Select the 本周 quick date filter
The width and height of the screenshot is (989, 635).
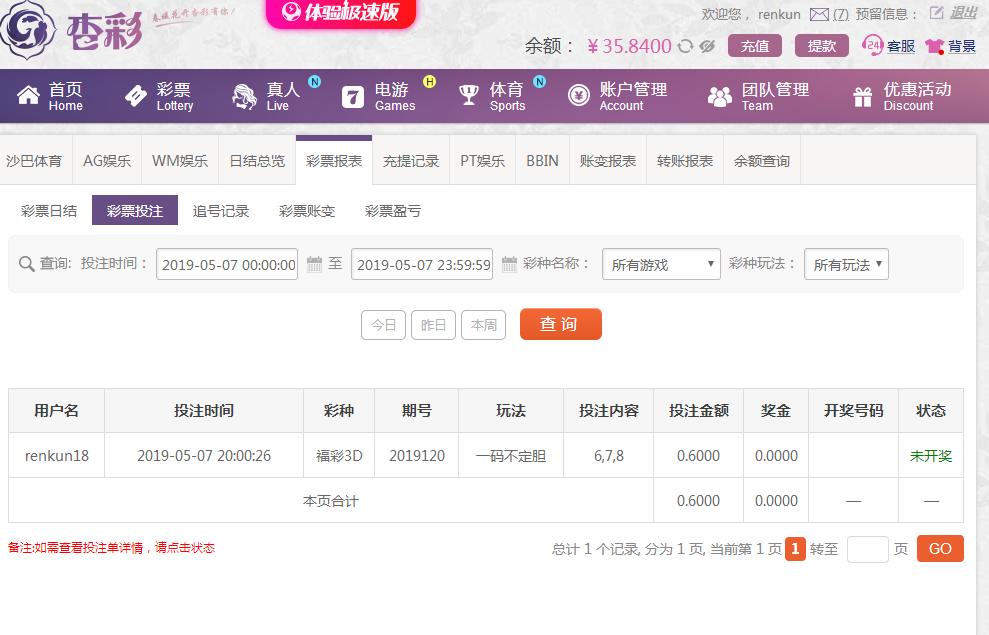pos(484,325)
